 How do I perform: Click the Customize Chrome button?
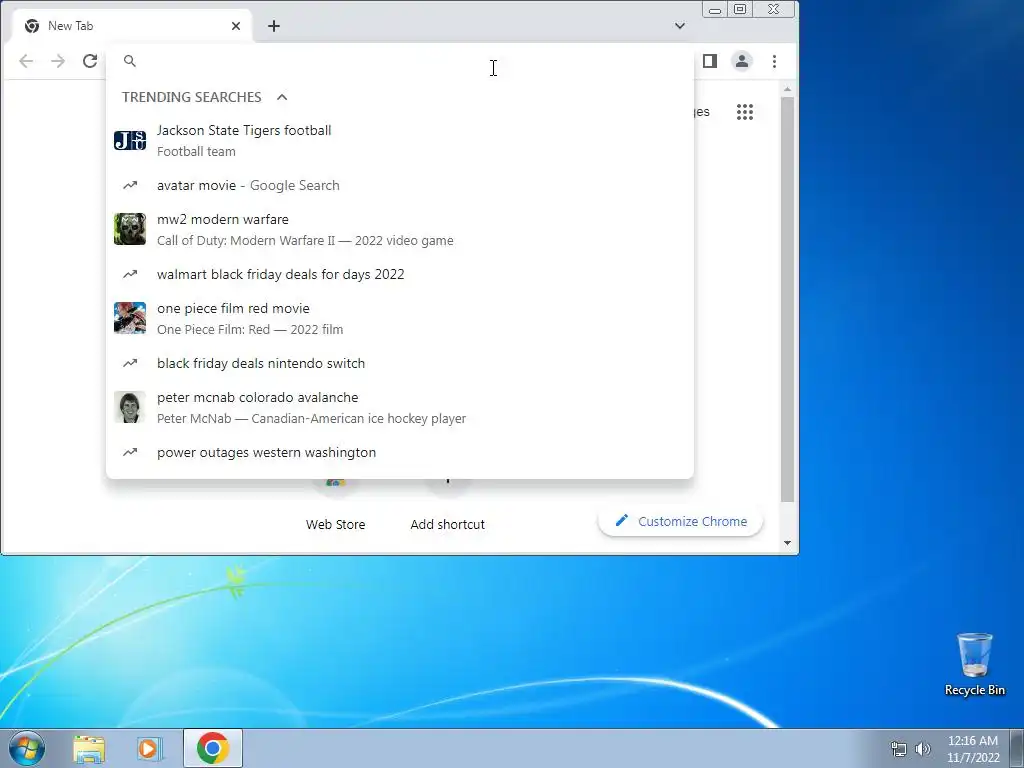tap(680, 521)
